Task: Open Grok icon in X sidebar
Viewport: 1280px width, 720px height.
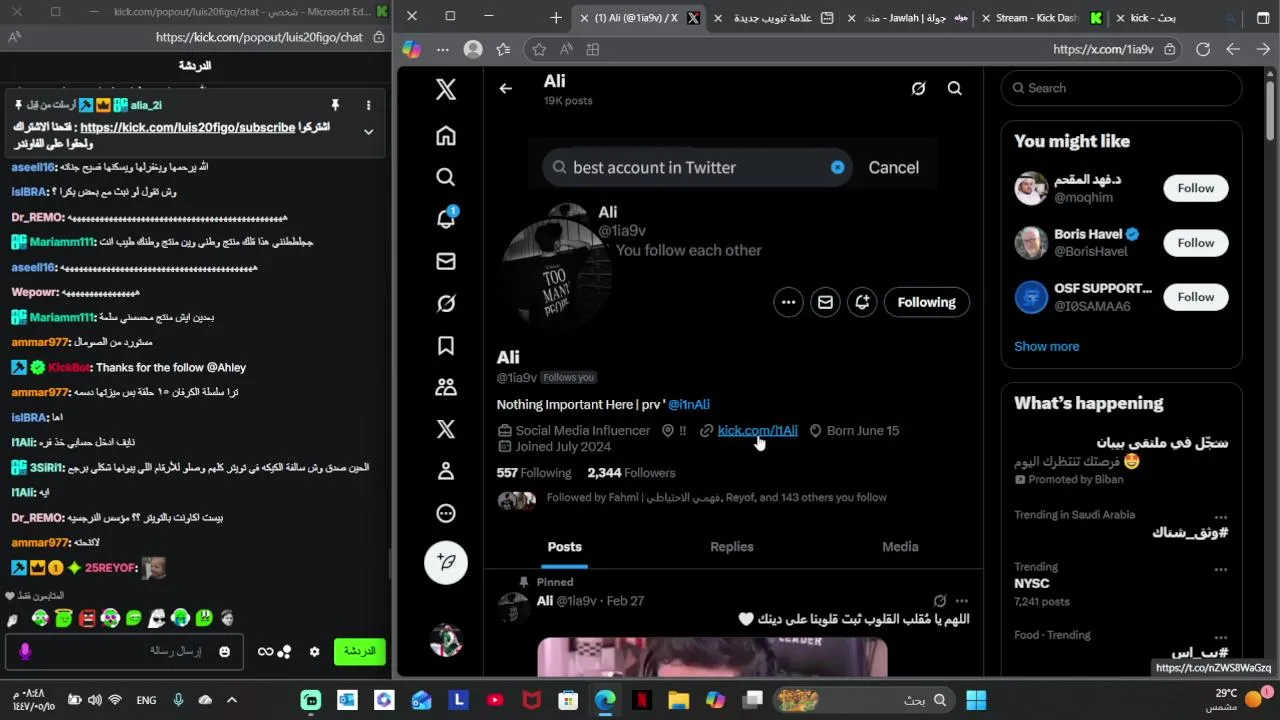Action: click(446, 303)
